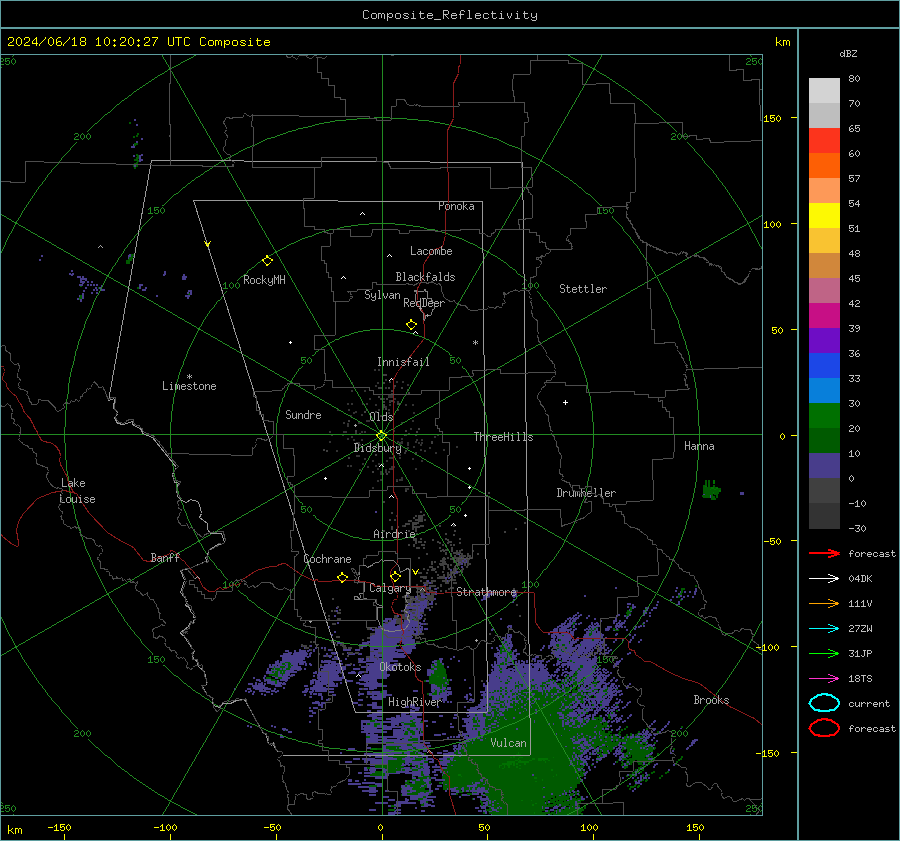Pick the dark green 20 dBZ swatch

pyautogui.click(x=824, y=440)
